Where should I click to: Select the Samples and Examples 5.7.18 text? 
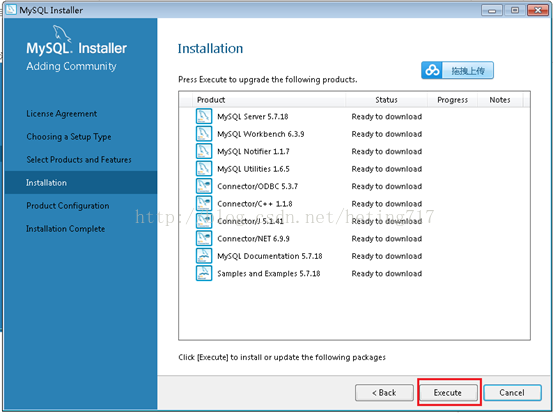pos(269,274)
